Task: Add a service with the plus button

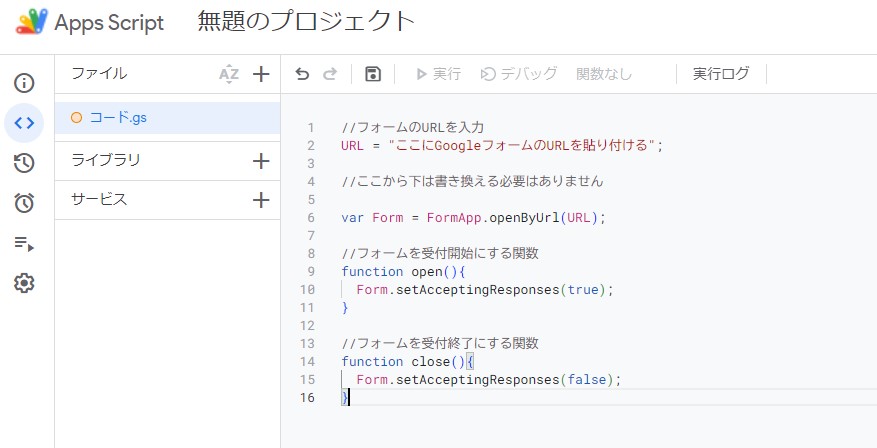Action: pos(261,200)
